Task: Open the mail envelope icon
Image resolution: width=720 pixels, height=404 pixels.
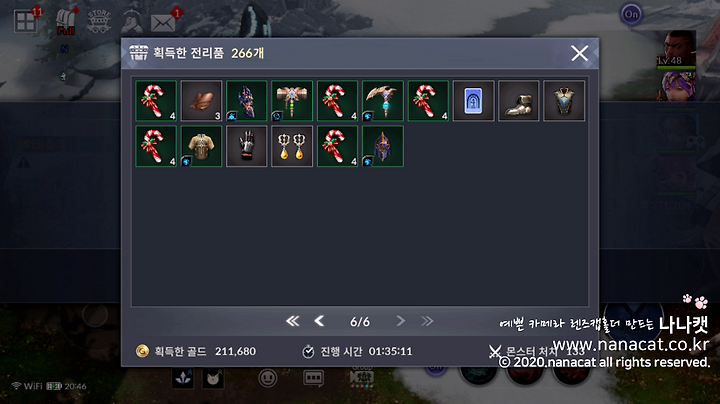Action: click(163, 22)
